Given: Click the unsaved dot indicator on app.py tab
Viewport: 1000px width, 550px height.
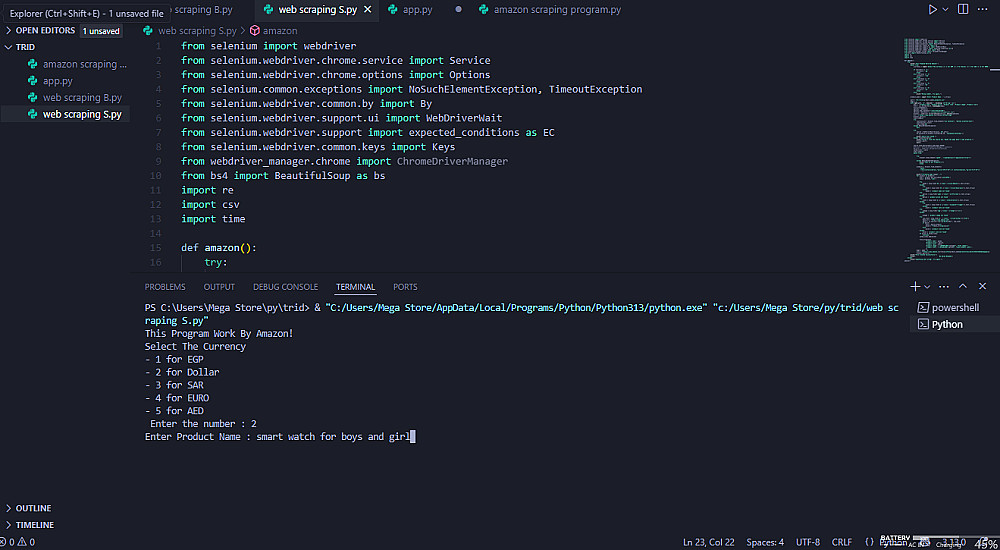Looking at the screenshot, I should (x=458, y=10).
